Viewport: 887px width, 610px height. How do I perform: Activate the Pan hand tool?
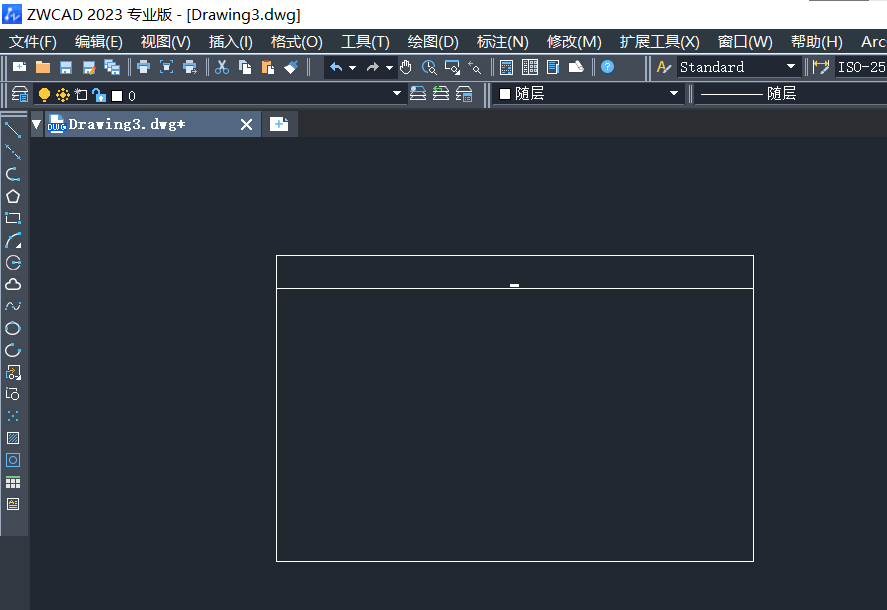point(406,67)
